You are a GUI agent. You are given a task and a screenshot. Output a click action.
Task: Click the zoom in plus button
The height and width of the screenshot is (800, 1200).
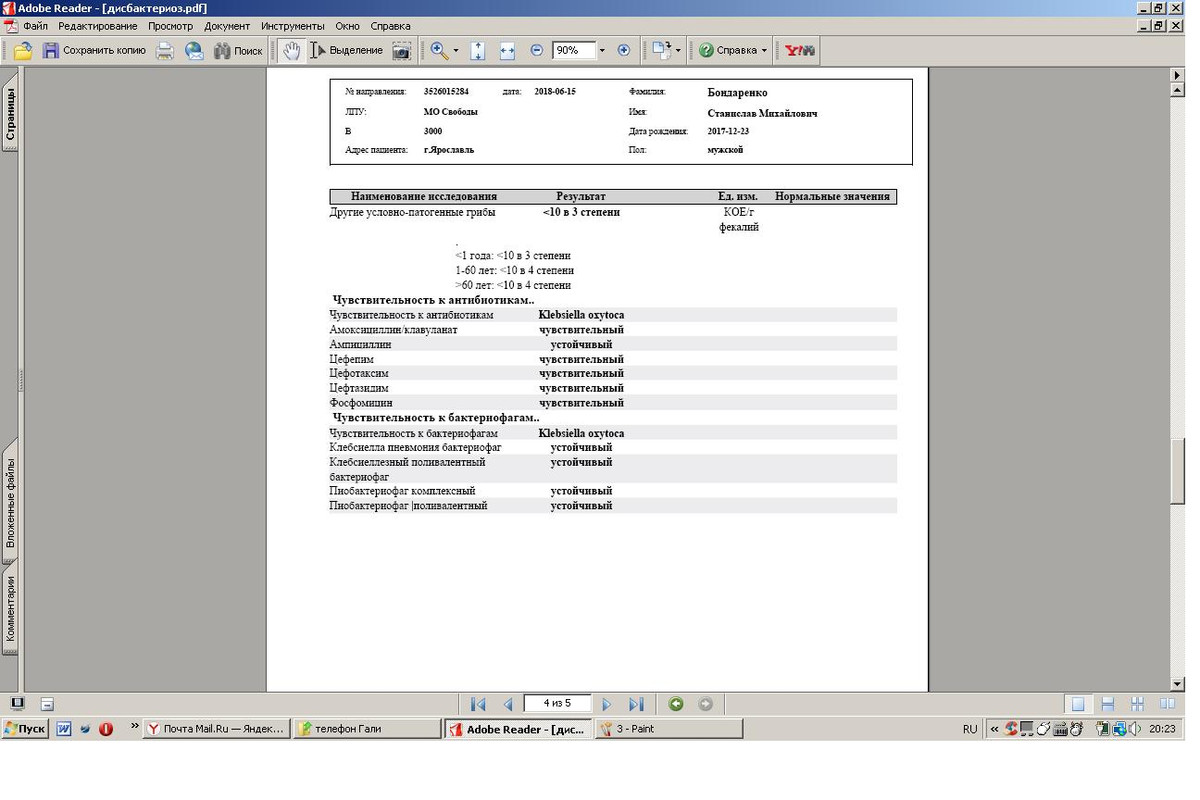(x=624, y=50)
